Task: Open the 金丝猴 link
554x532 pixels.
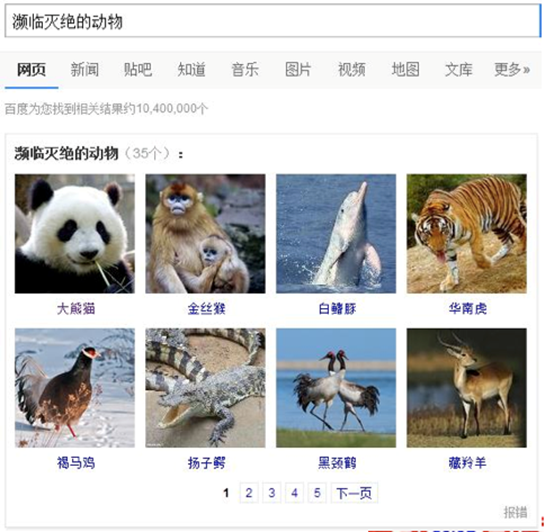Action: click(206, 309)
